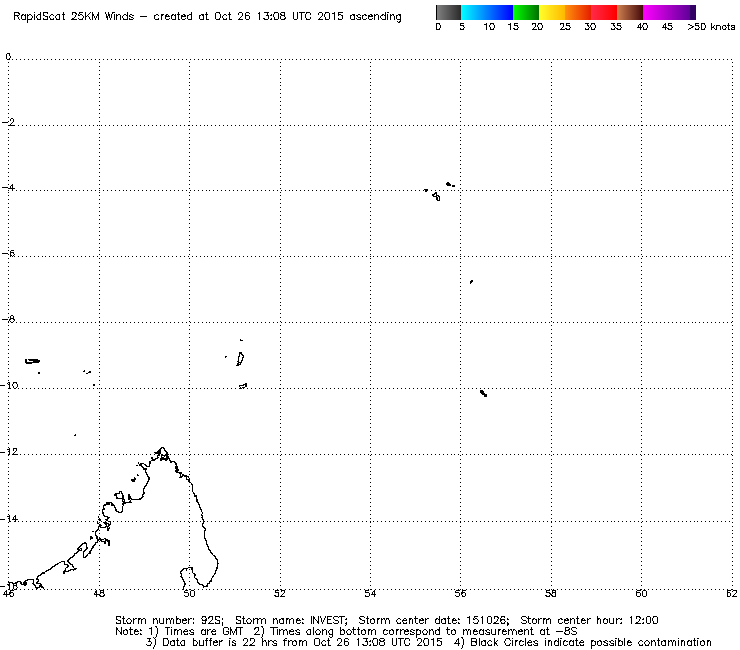Screen dimensions: 740x650
Task: Click the 'Black Circles indicate possible contamination' note
Action: point(590,642)
